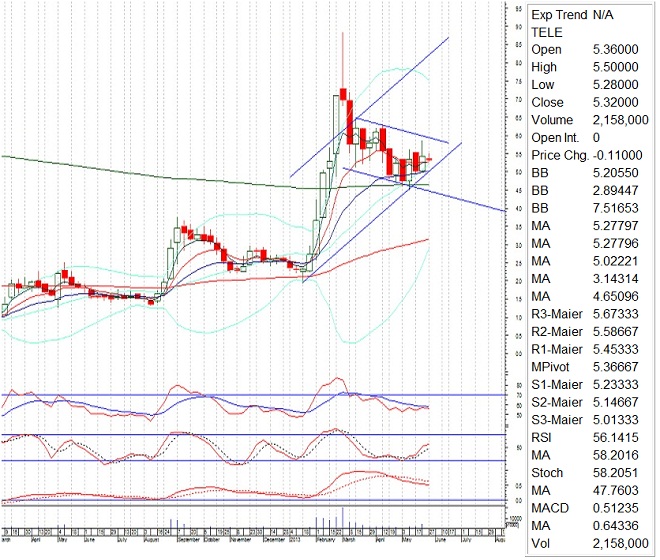This screenshot has width=660, height=560.
Task: Click the Price Chg. value -0.11000
Action: (618, 155)
